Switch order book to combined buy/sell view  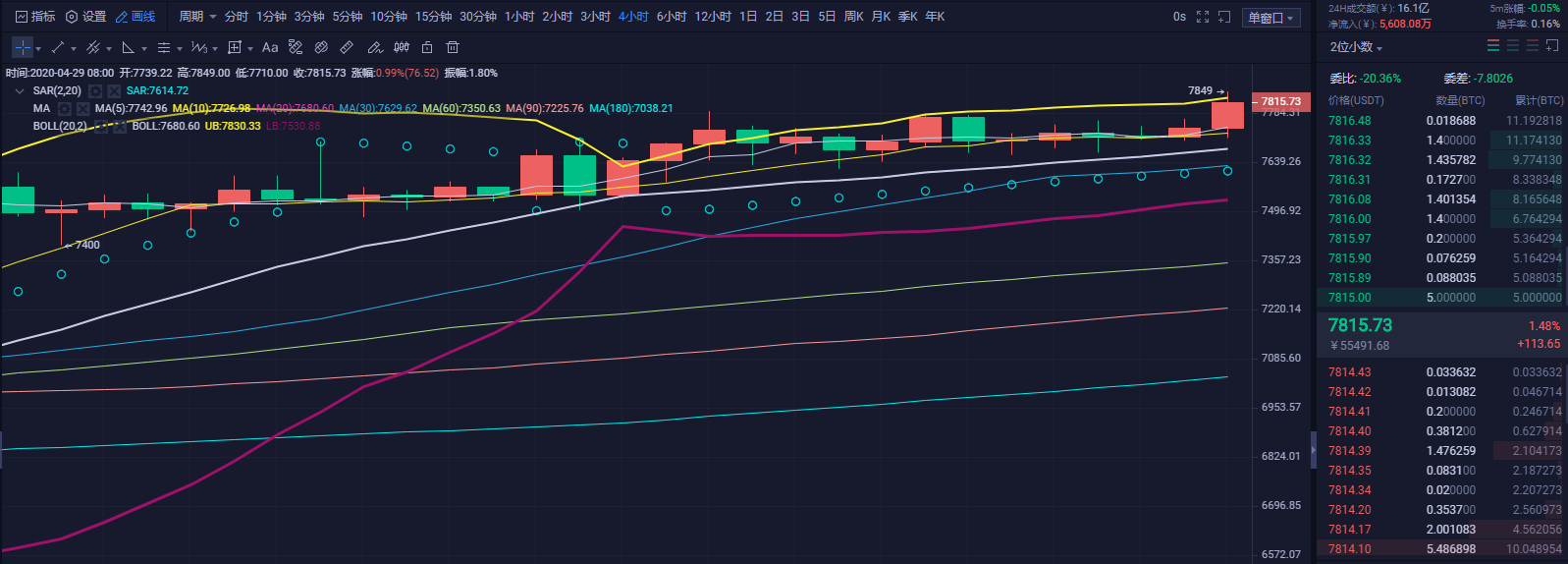pyautogui.click(x=1493, y=46)
